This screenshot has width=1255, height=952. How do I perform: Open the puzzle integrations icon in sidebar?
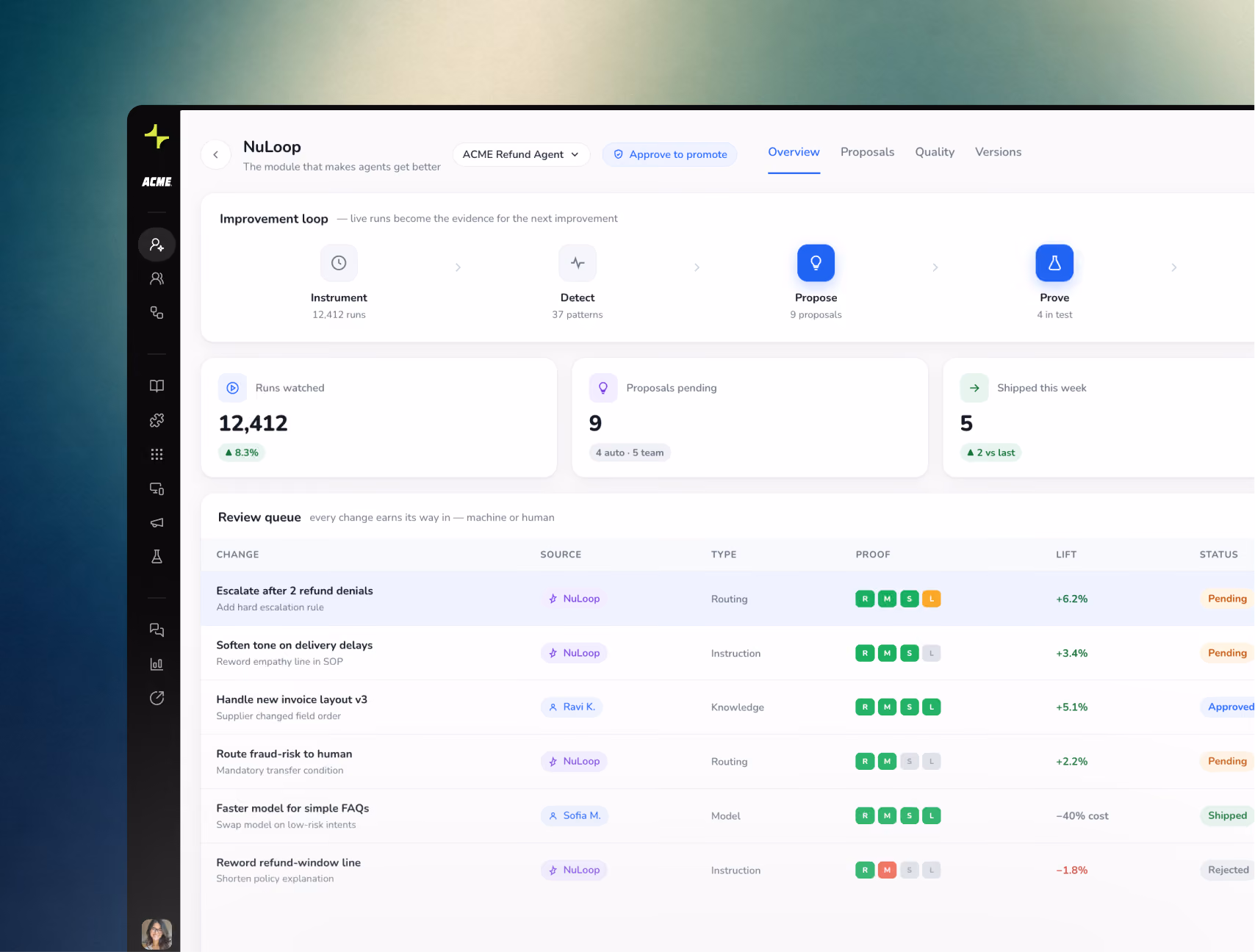click(157, 420)
